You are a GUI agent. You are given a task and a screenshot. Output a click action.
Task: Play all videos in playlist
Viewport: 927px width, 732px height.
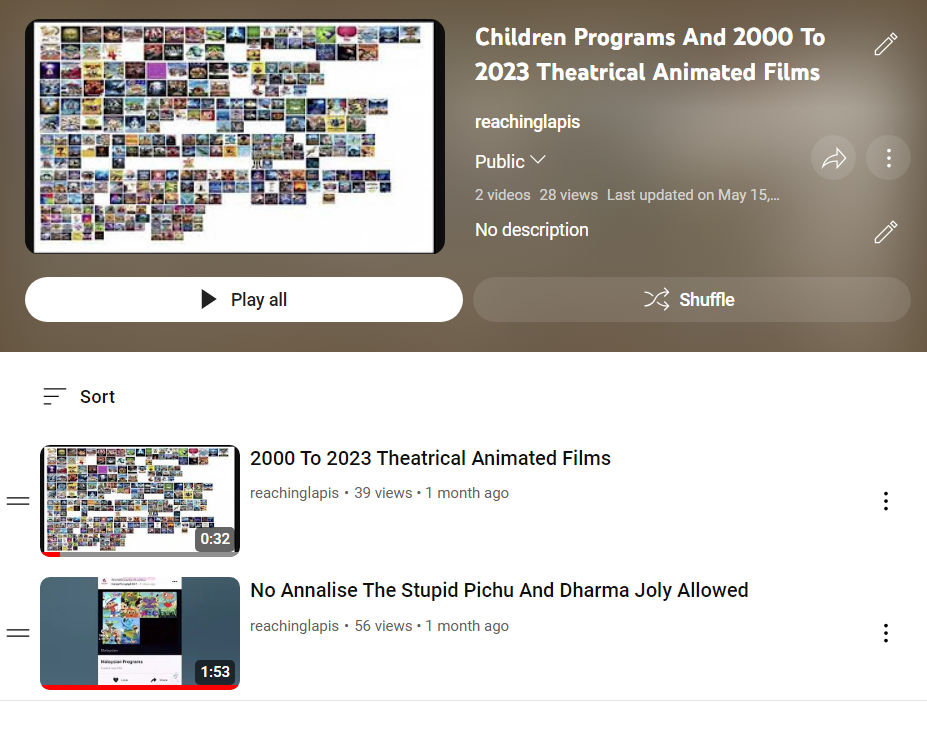pyautogui.click(x=244, y=300)
